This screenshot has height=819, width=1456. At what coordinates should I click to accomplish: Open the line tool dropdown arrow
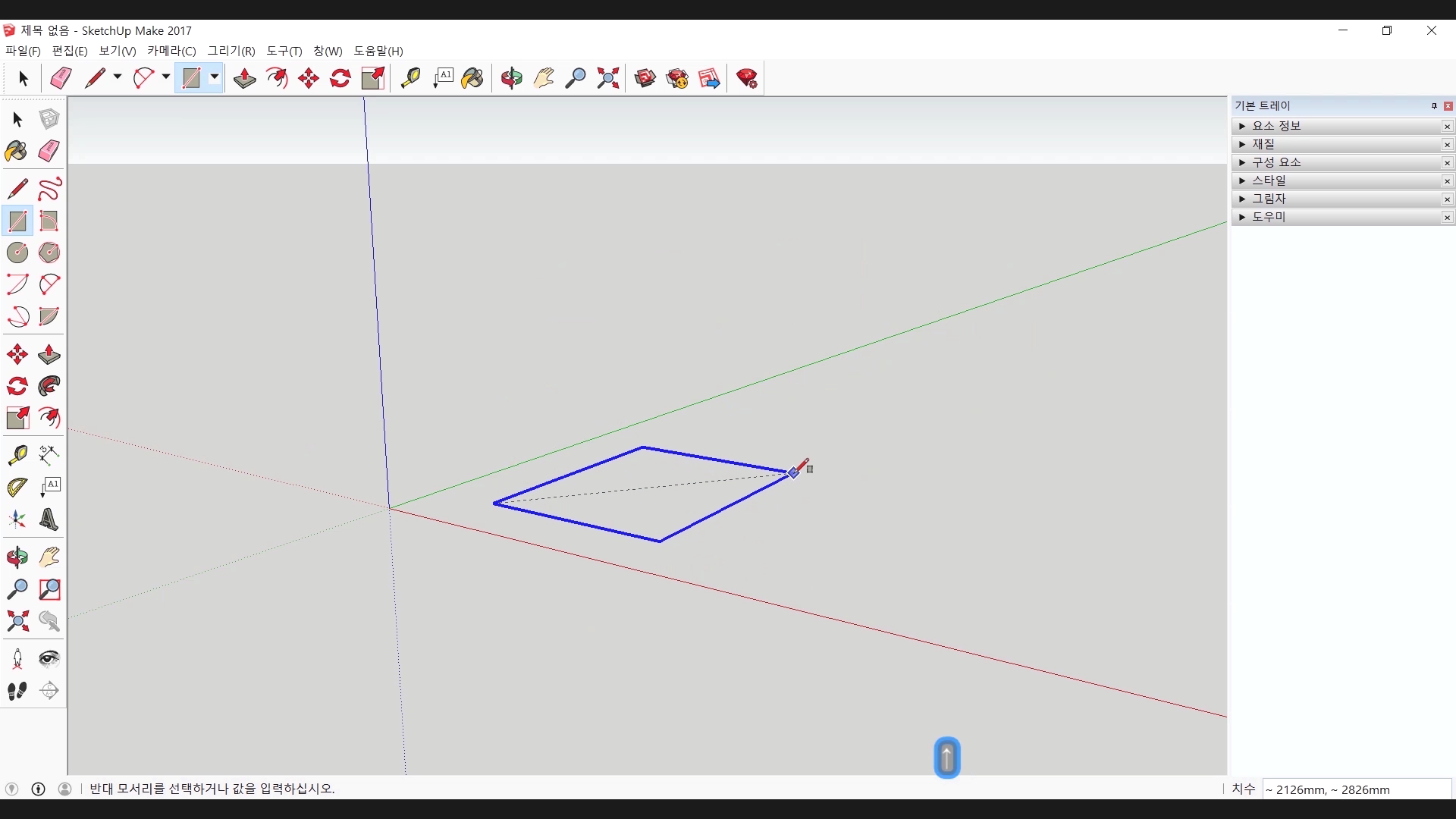coord(118,77)
